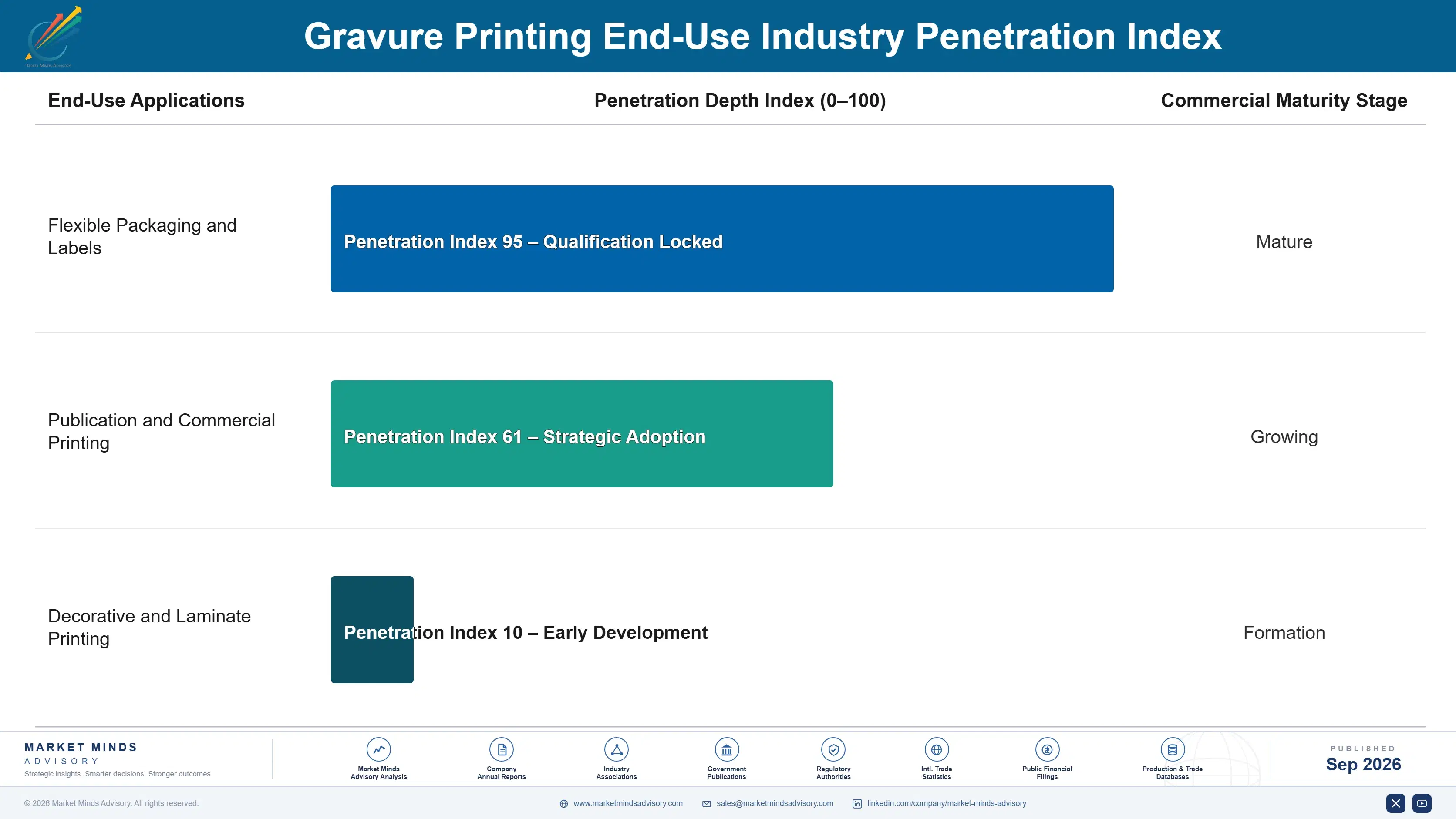
Task: Click the Government Publications building icon
Action: click(x=727, y=749)
